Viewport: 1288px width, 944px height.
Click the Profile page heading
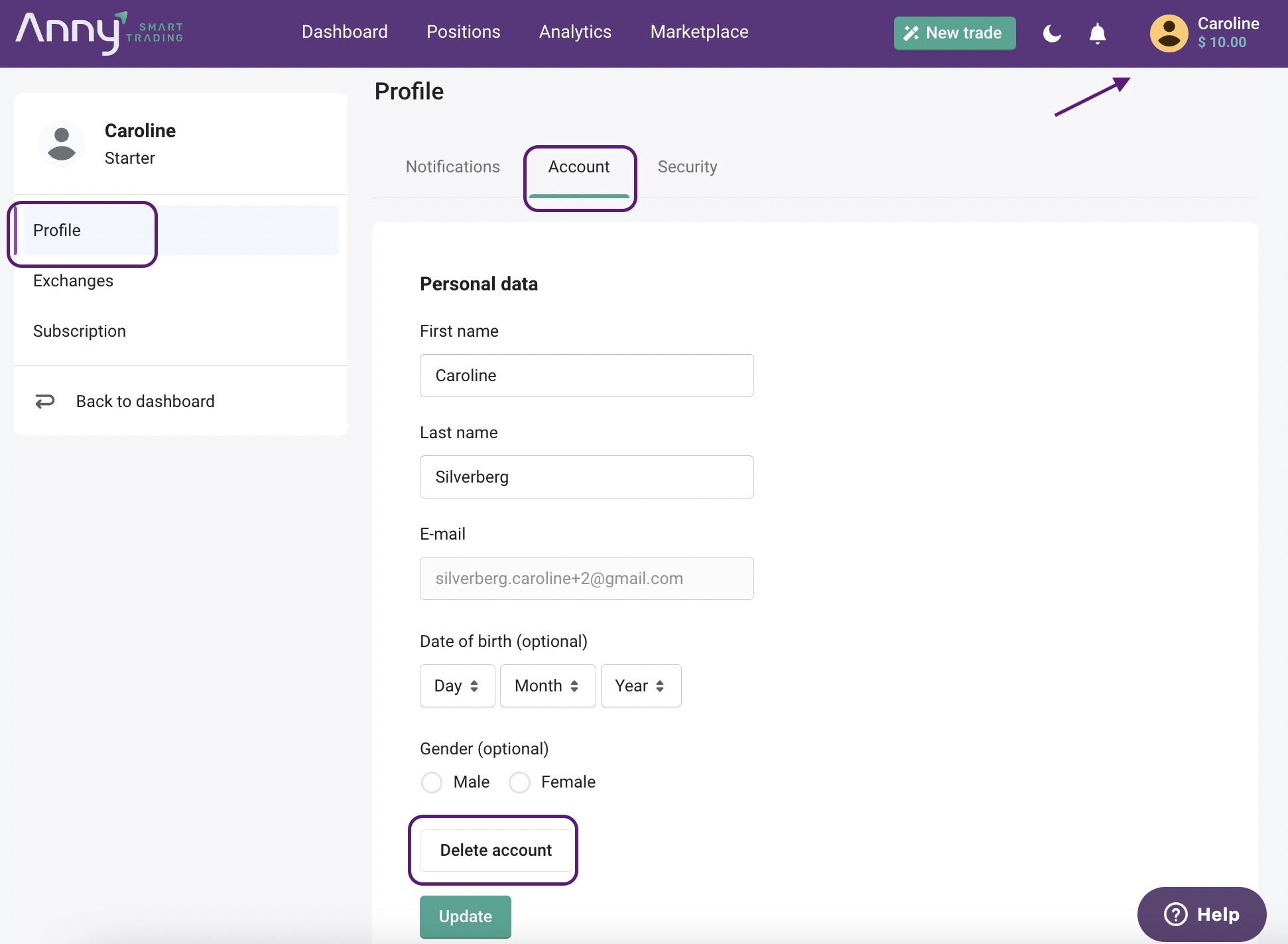(409, 91)
